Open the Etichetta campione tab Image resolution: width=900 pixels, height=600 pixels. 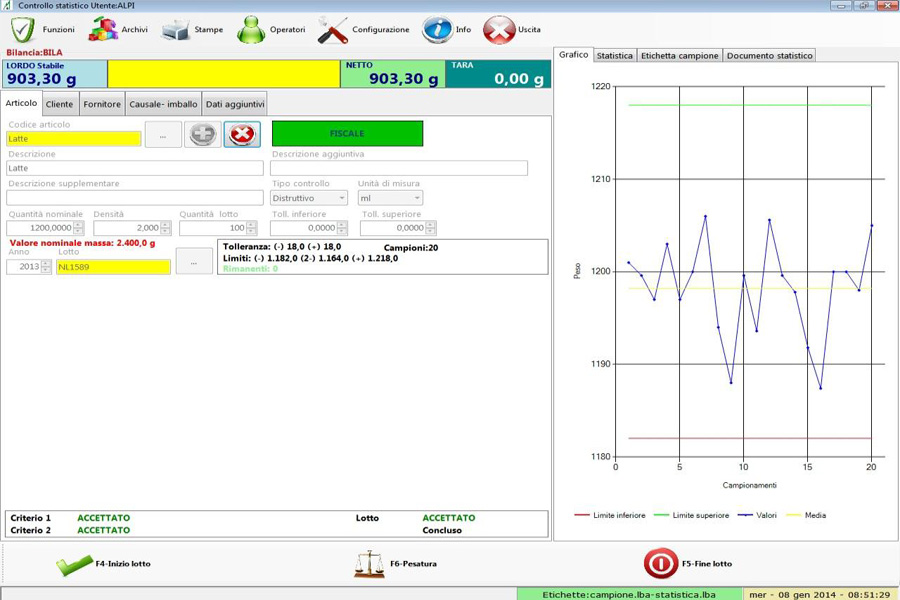click(682, 56)
